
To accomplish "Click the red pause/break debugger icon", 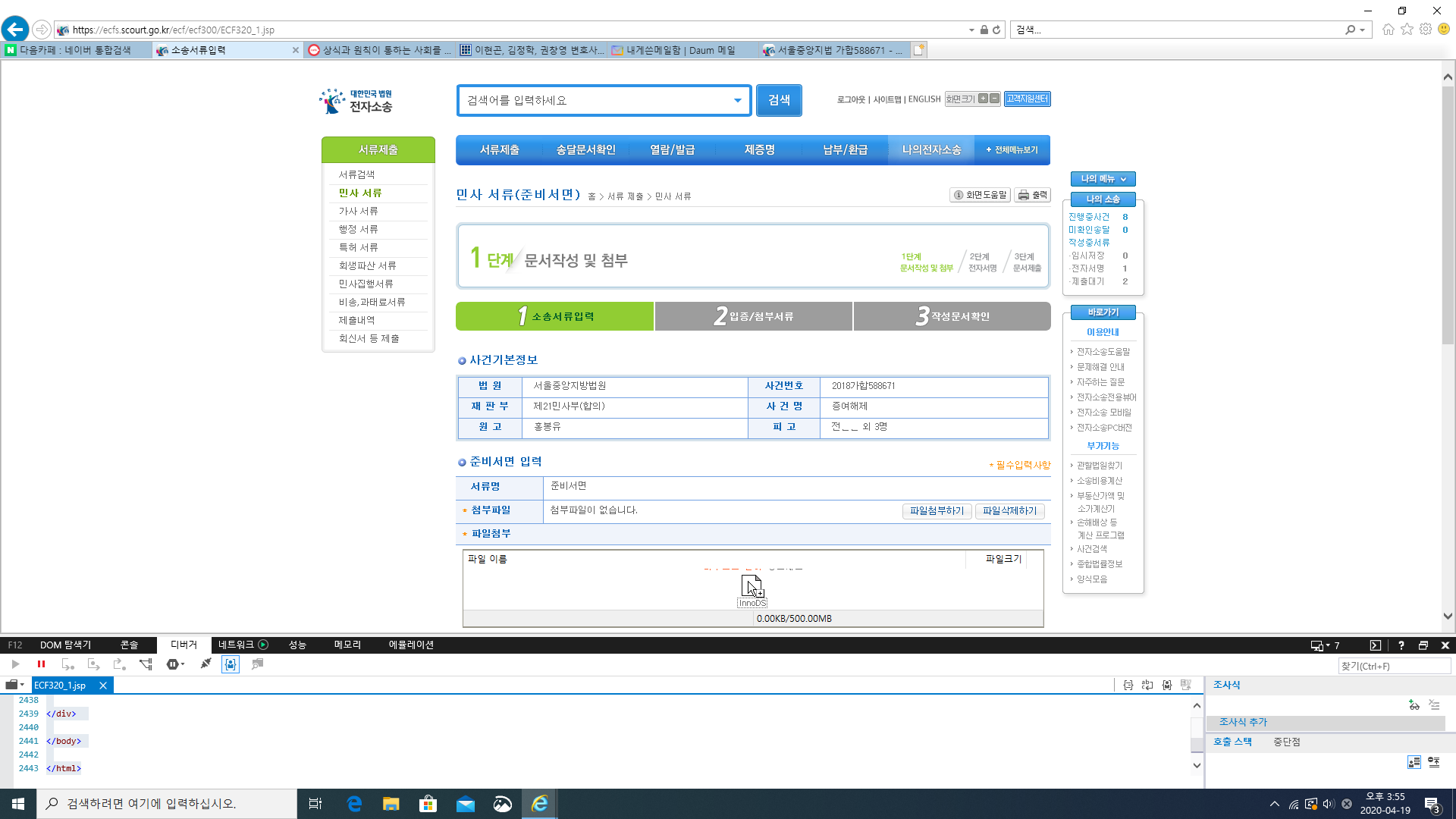I will click(41, 664).
